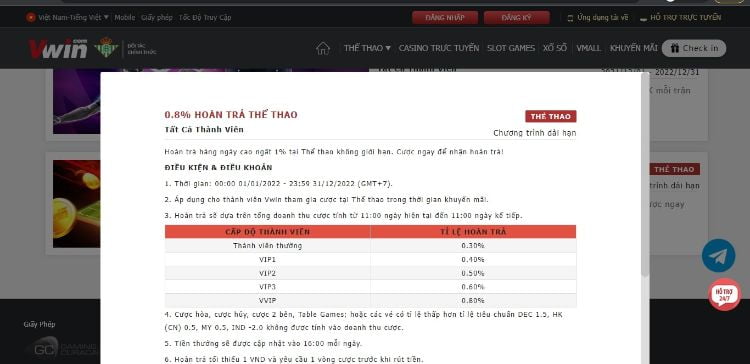Open the app download phone icon
Screen dimensions: 750x364
tap(570, 18)
